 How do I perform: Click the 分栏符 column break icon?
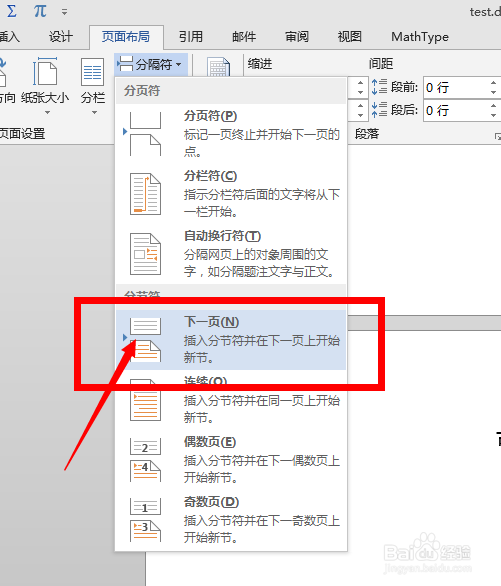coord(145,194)
